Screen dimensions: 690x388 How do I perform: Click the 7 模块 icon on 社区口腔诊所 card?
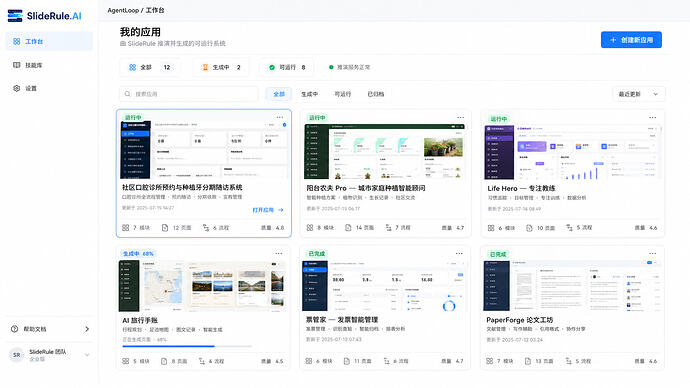click(125, 228)
